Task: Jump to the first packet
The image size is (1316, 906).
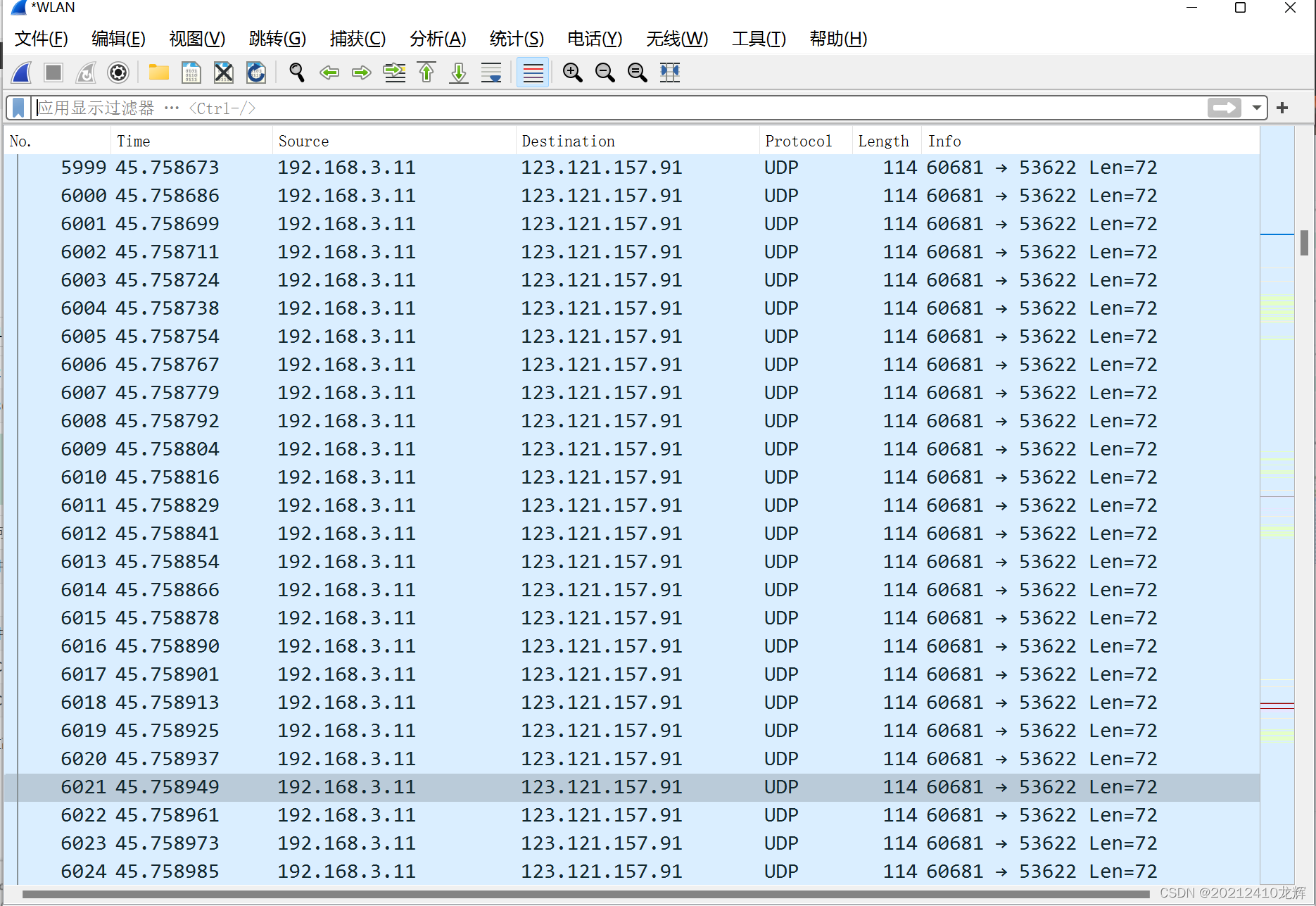Action: [426, 73]
